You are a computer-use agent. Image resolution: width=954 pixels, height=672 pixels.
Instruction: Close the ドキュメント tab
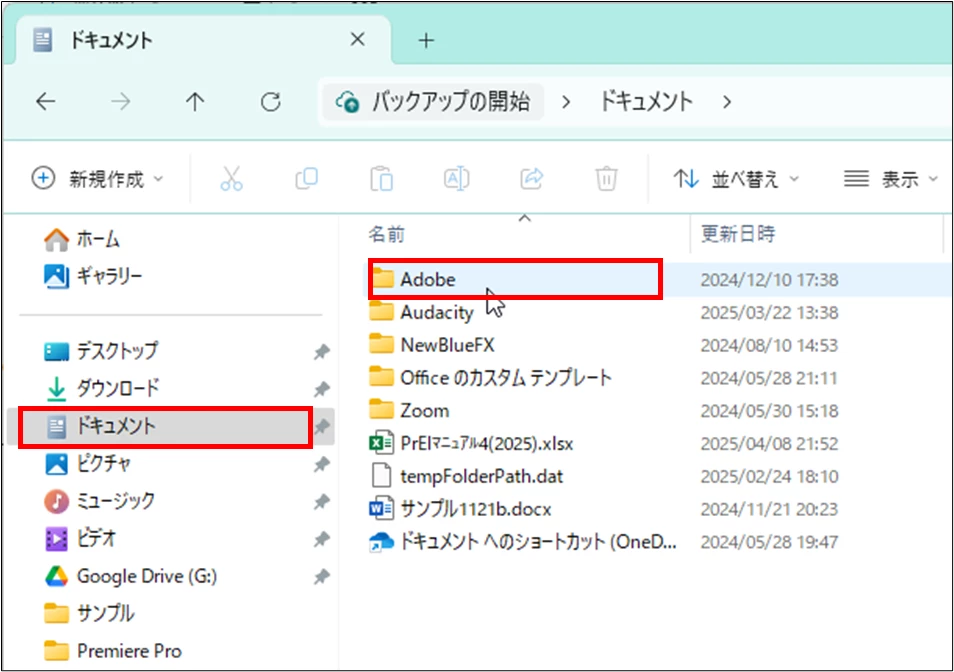(358, 40)
